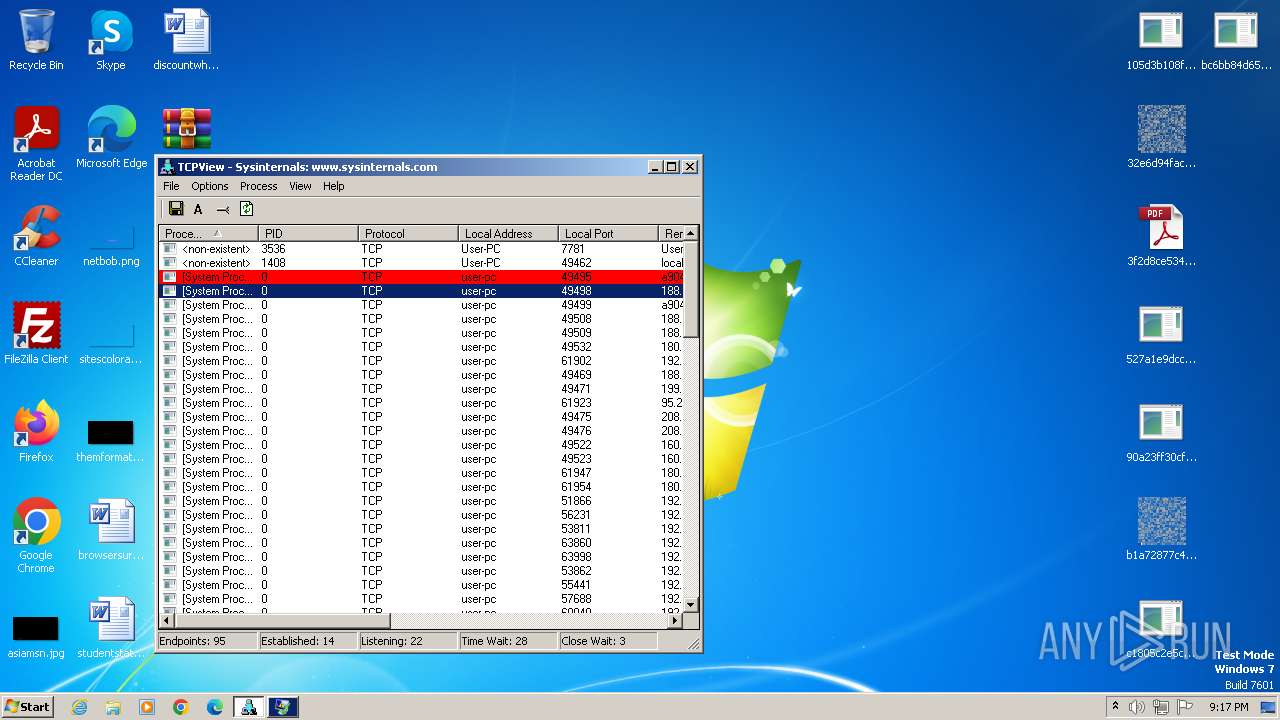Open the Help menu

tap(333, 186)
